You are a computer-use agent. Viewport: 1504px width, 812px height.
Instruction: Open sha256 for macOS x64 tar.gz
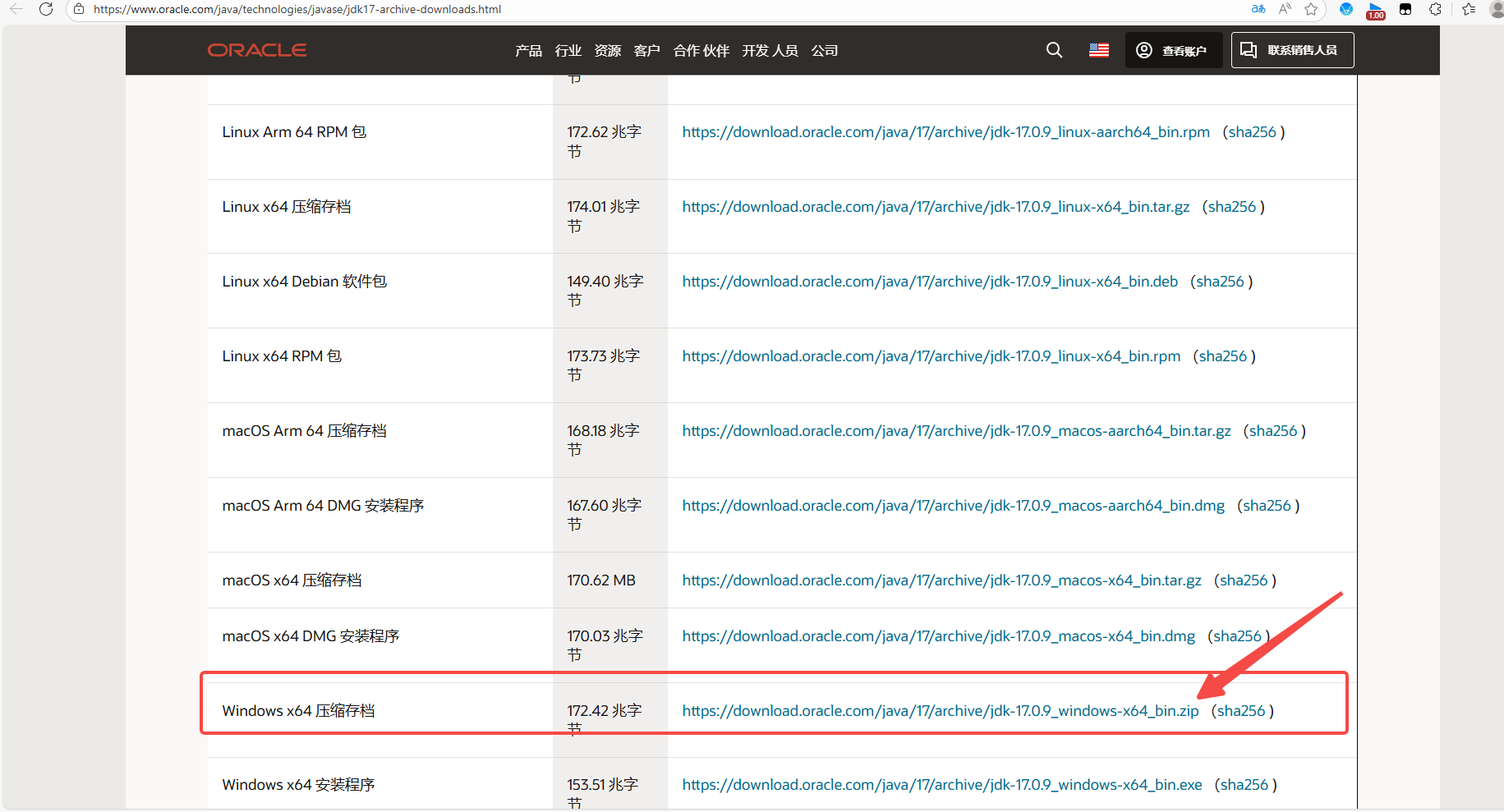coord(1244,580)
